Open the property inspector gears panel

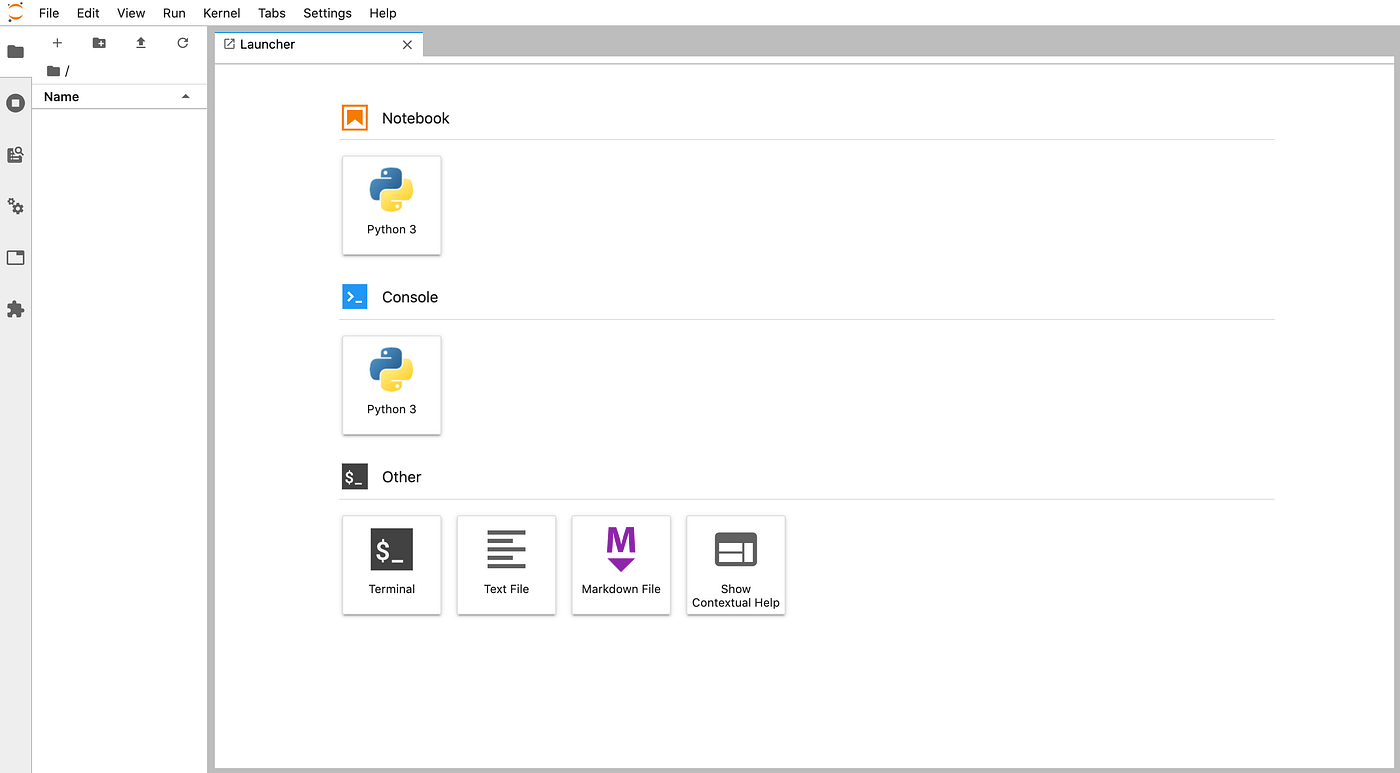click(15, 206)
